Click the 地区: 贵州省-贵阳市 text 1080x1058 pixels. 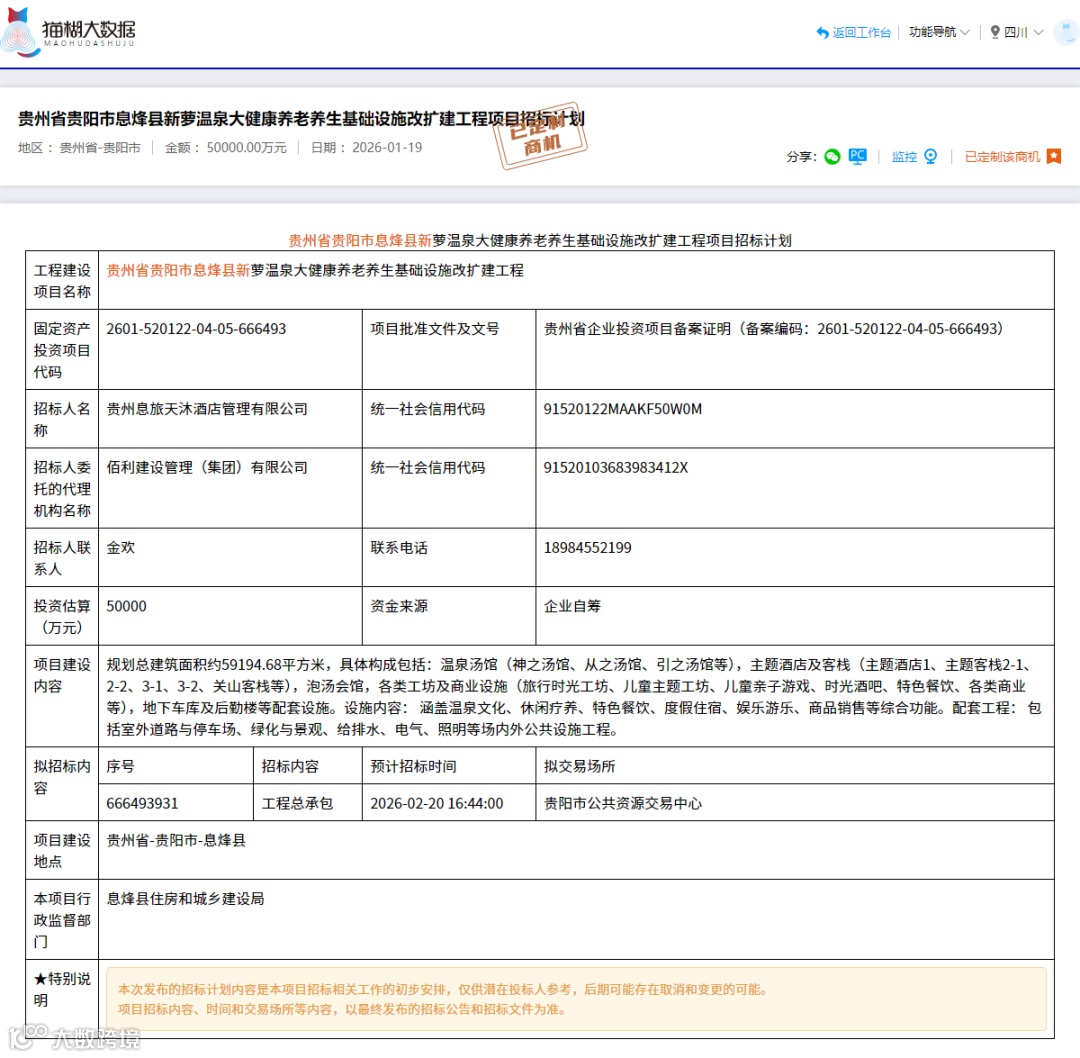pyautogui.click(x=79, y=148)
